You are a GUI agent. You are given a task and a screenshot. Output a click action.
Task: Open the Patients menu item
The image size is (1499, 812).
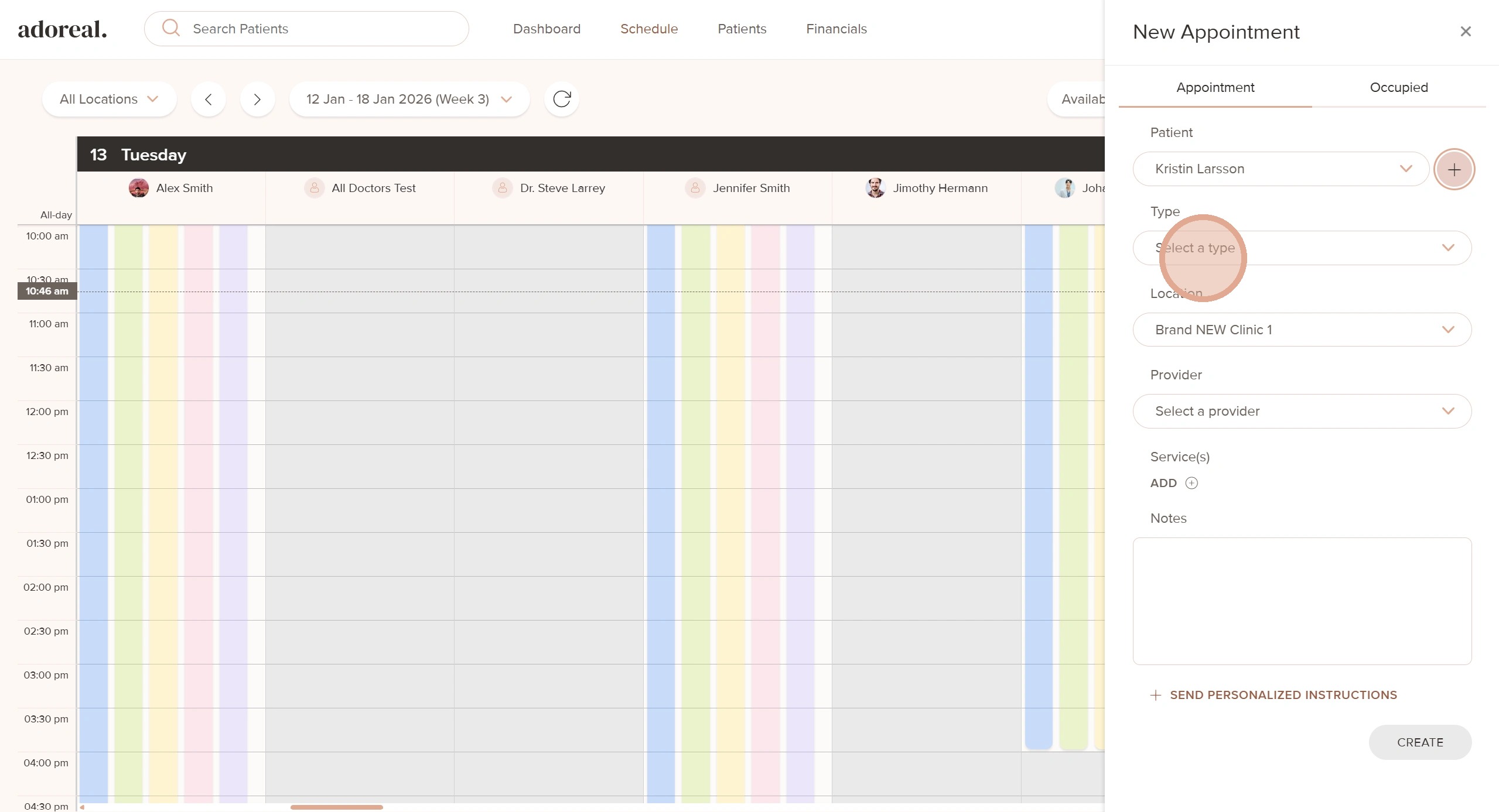click(742, 29)
